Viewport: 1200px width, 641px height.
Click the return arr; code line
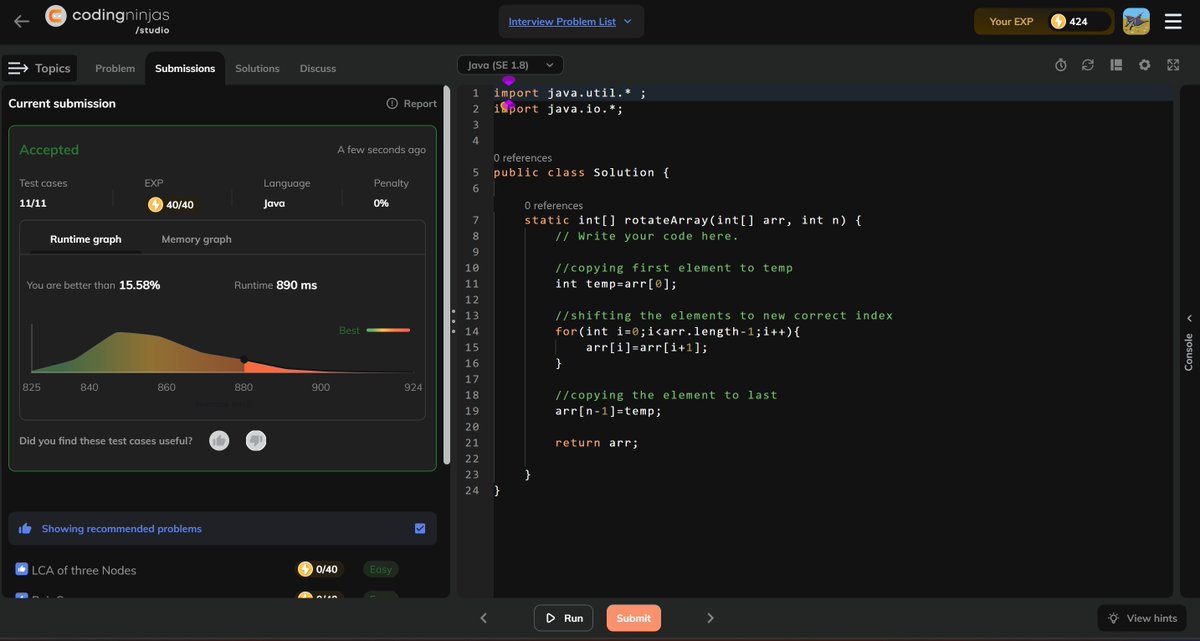[597, 443]
